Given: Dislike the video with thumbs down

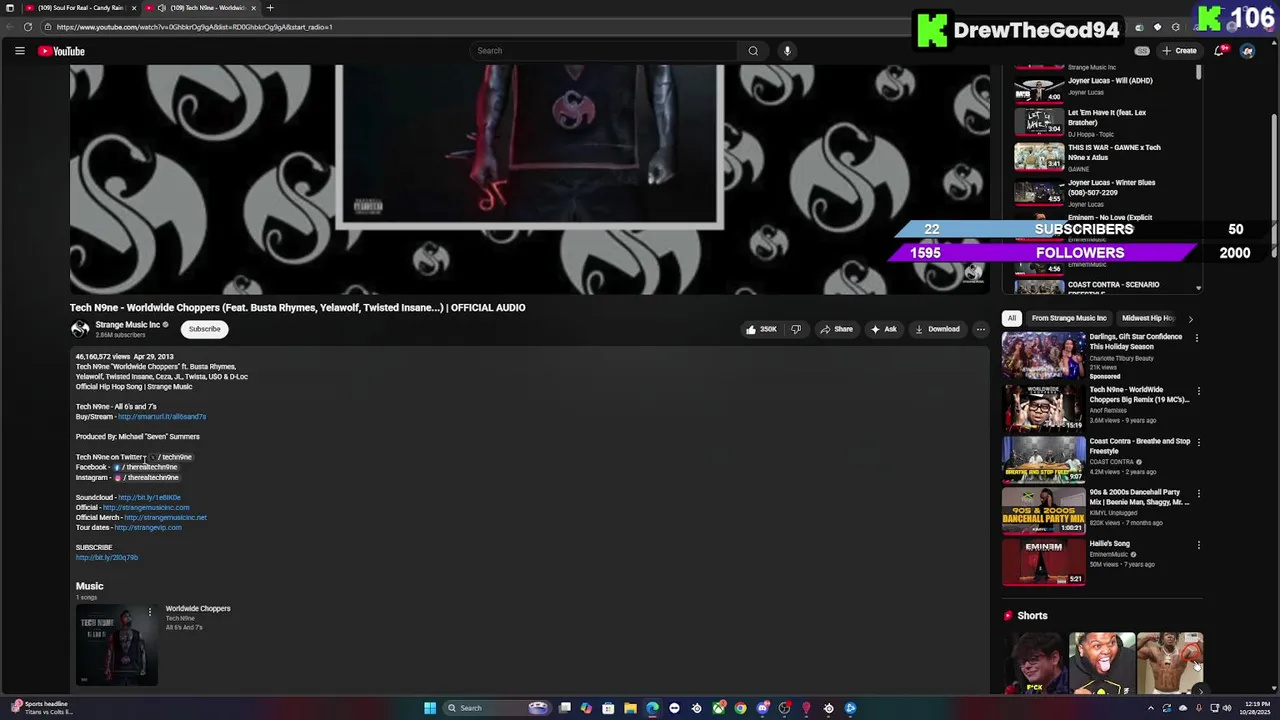Looking at the screenshot, I should 796,329.
